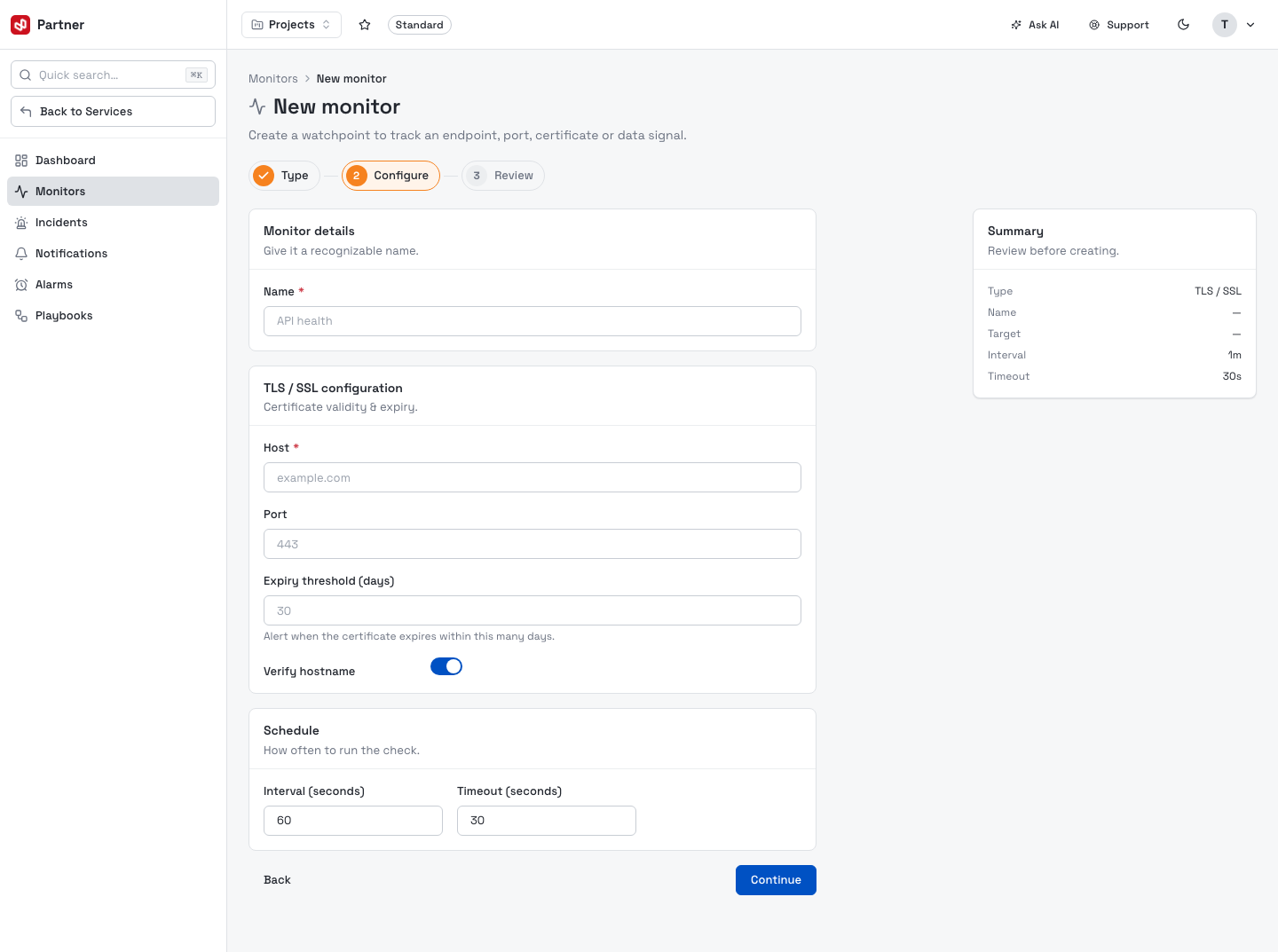Screen dimensions: 1278x952
Task: Click the Port input field
Action: [532, 544]
